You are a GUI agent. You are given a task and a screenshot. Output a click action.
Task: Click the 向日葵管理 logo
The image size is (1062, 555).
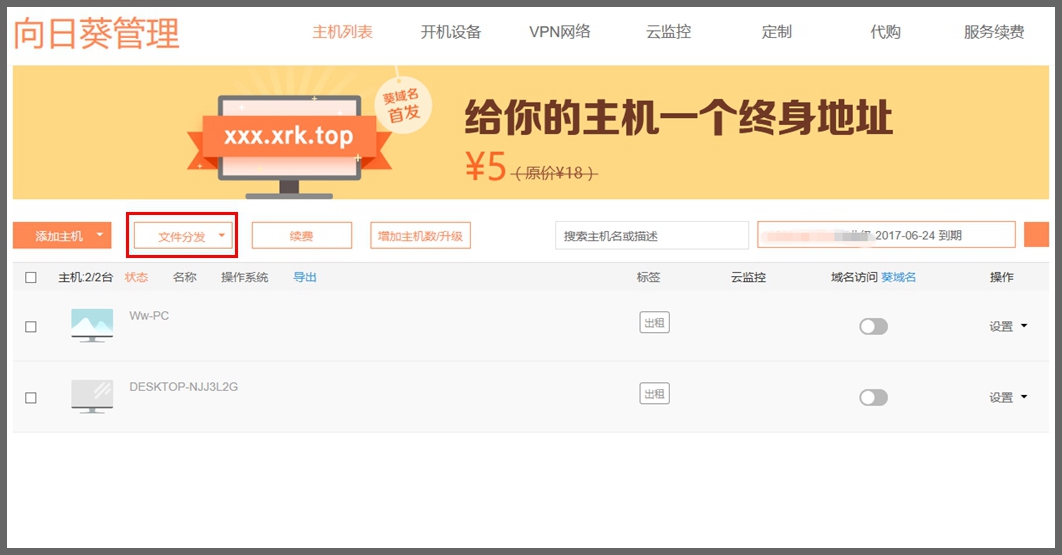tap(96, 33)
